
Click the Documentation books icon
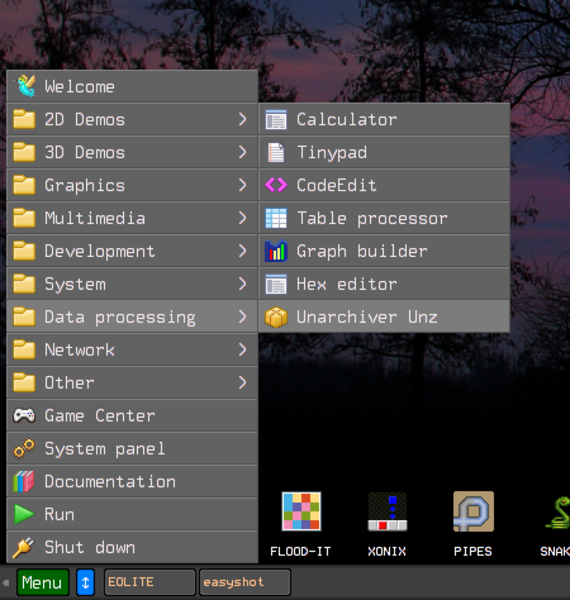(24, 481)
